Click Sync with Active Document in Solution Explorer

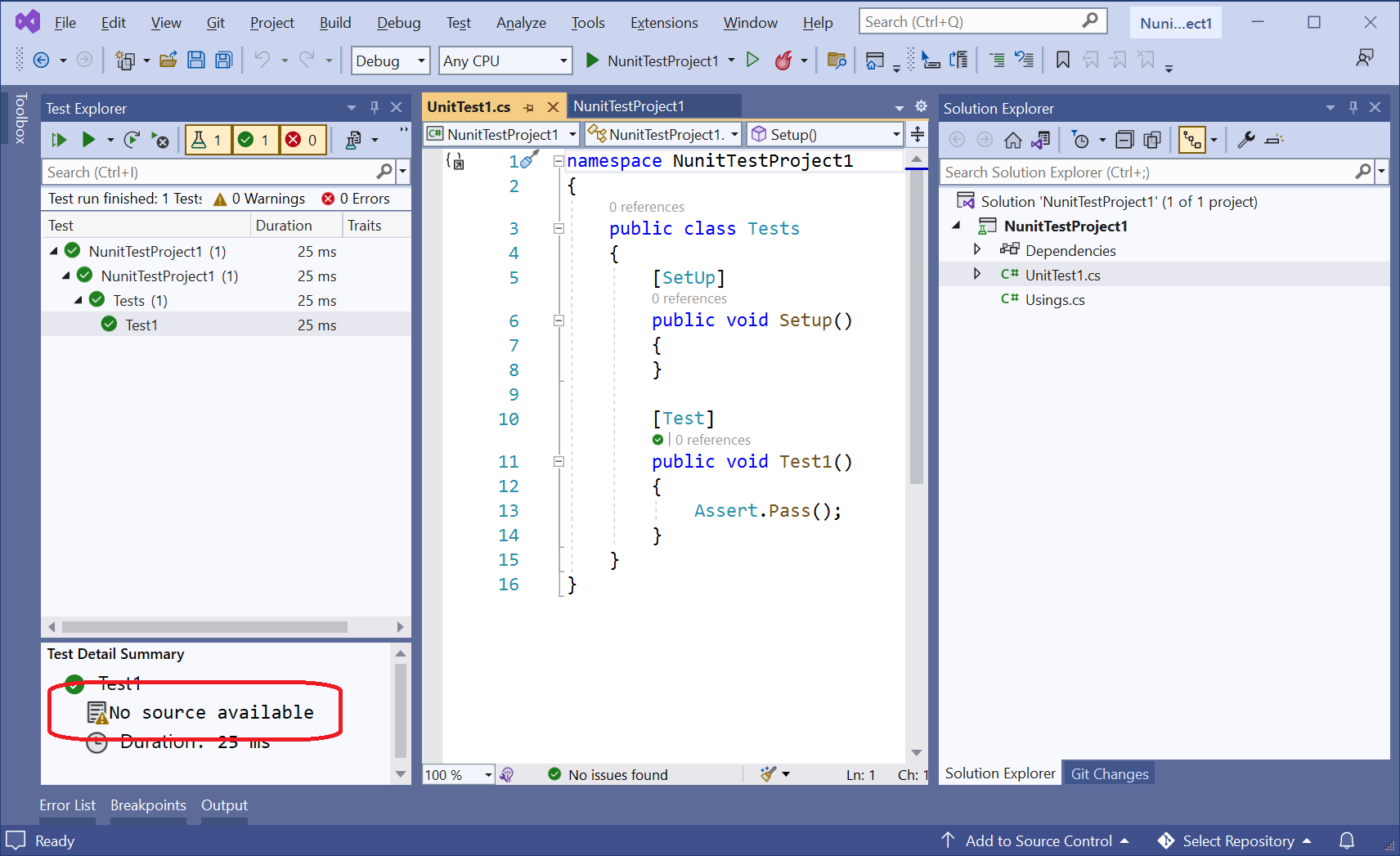[1040, 139]
